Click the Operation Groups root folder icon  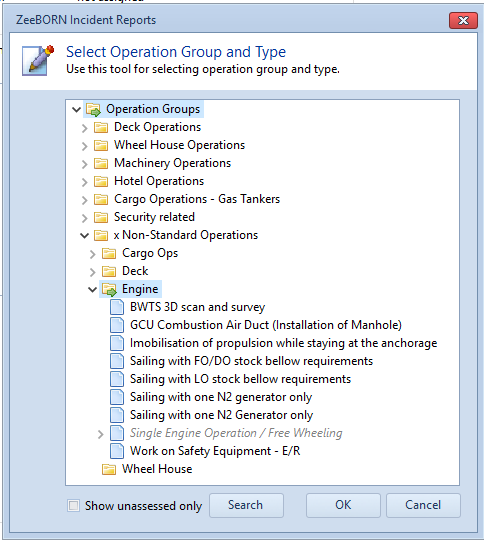coord(93,110)
